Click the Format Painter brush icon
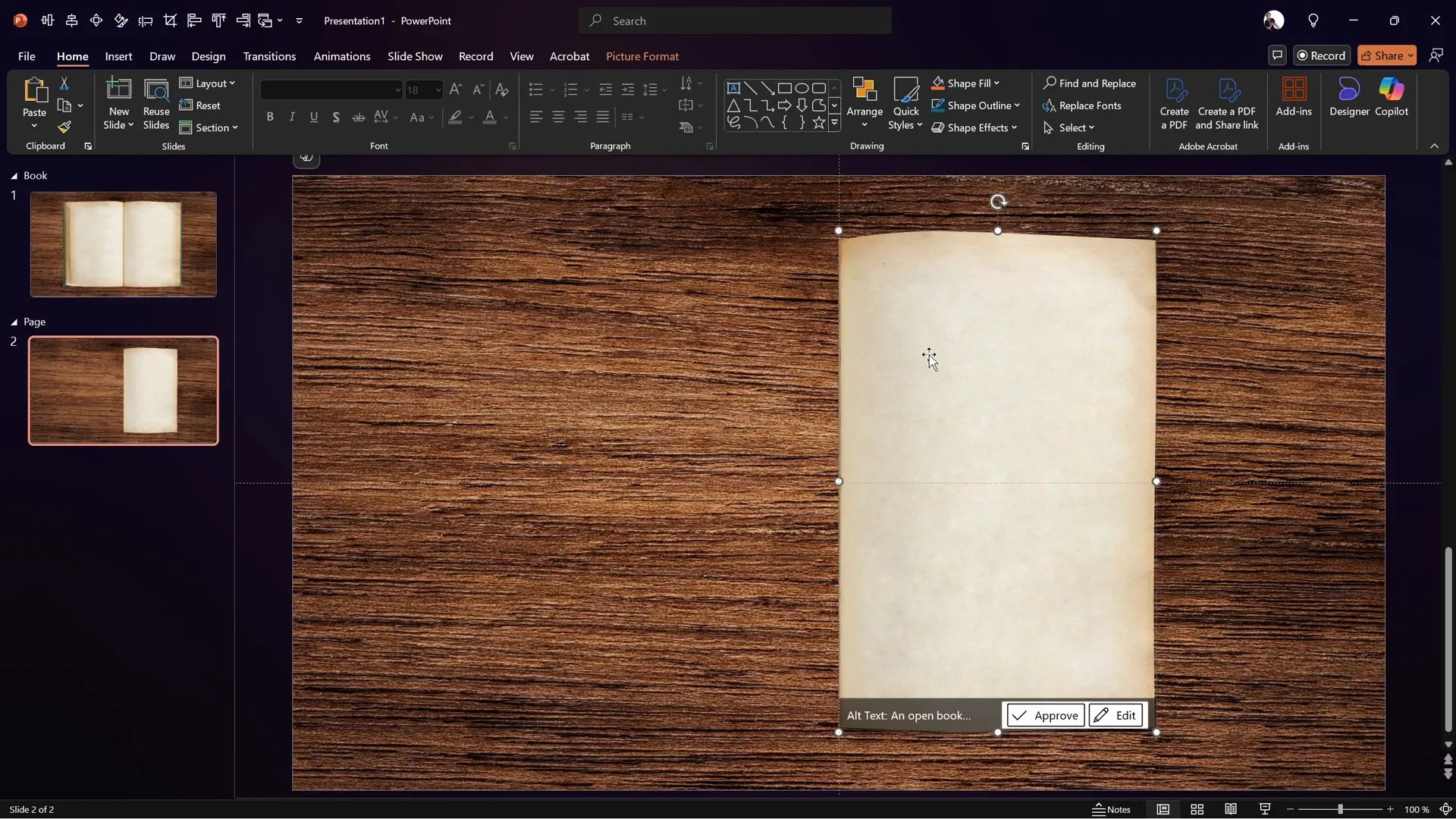1456x819 pixels. pyautogui.click(x=64, y=127)
